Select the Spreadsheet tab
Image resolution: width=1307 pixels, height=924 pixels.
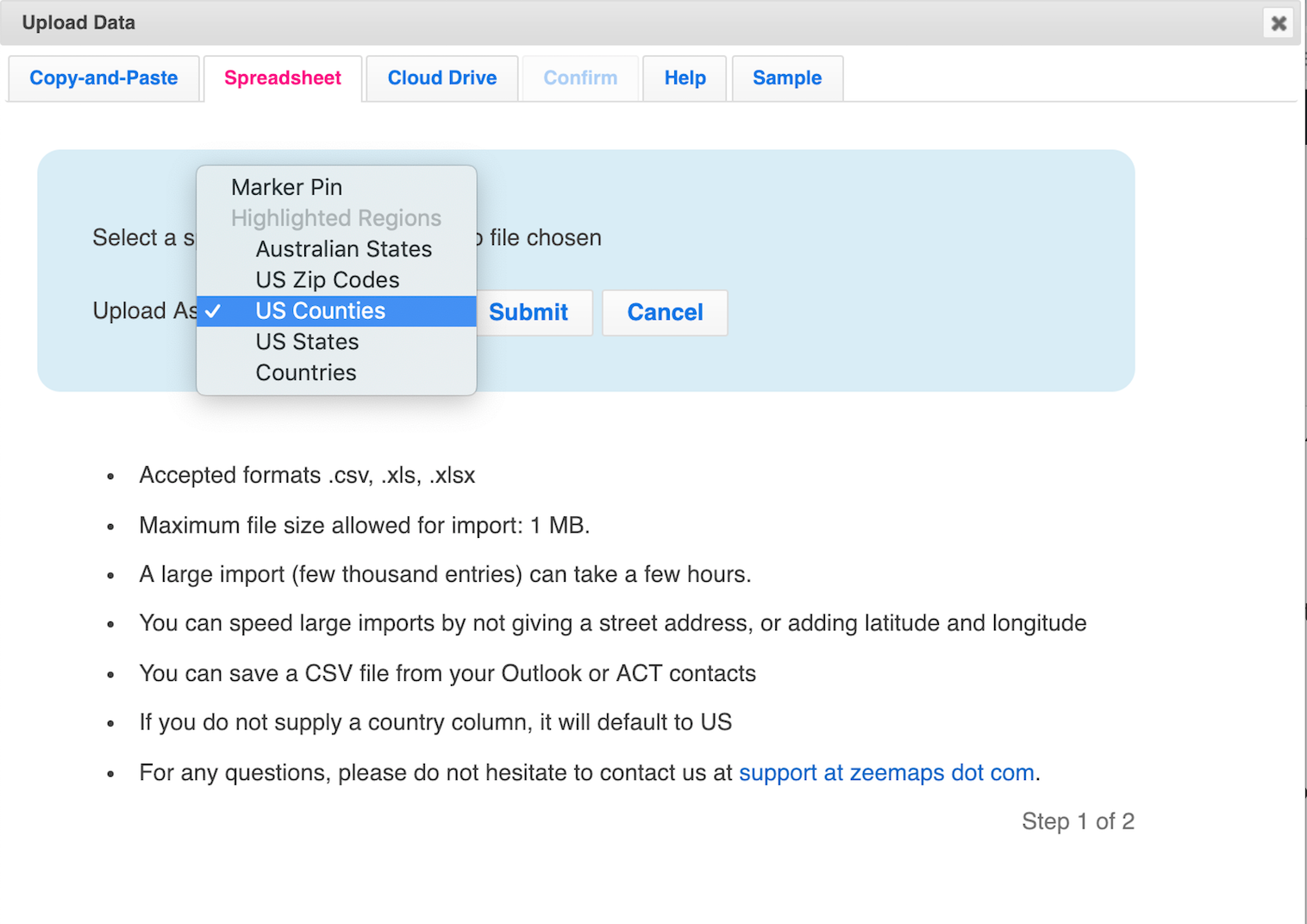pos(283,78)
